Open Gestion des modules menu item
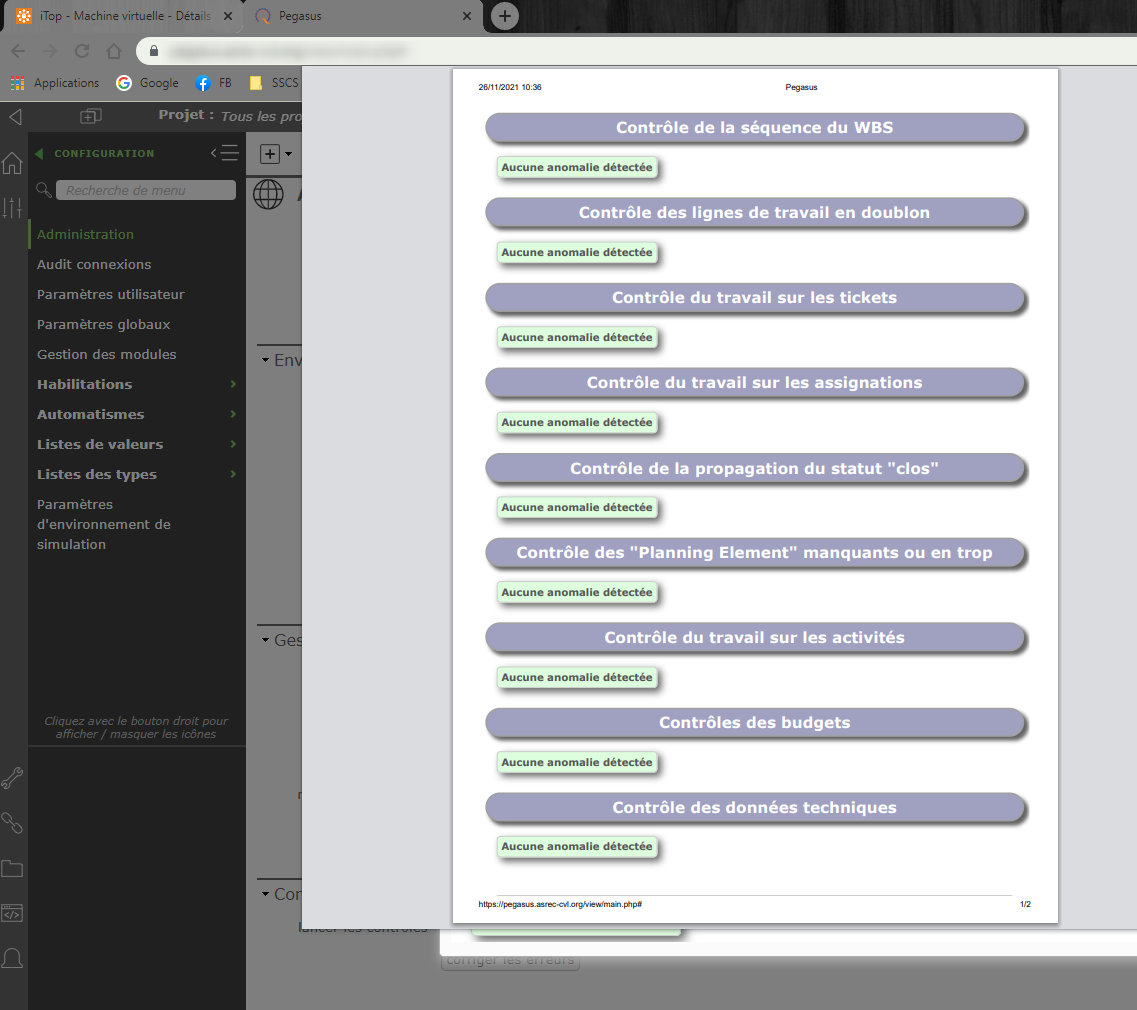Screen dimensions: 1137x1010 pyautogui.click(x=106, y=354)
